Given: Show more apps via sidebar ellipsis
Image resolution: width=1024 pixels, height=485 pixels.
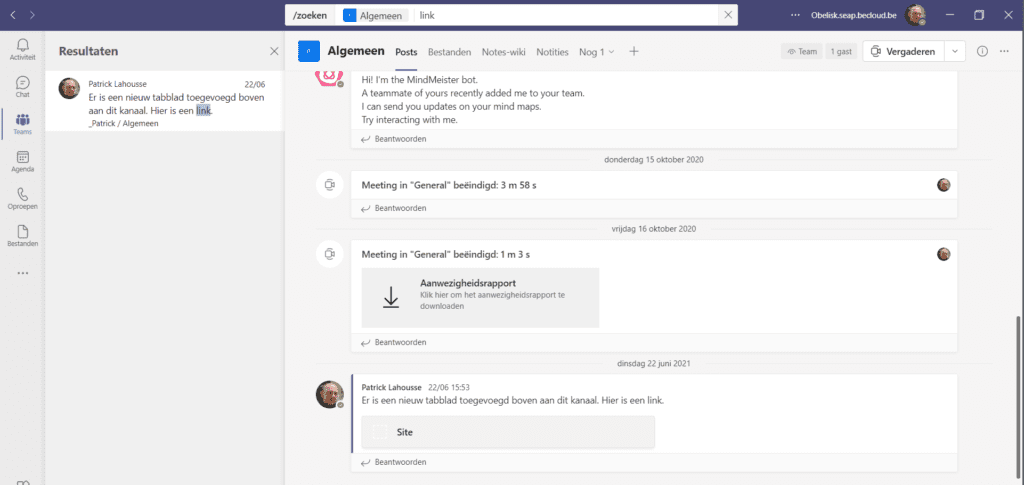Looking at the screenshot, I should (23, 273).
